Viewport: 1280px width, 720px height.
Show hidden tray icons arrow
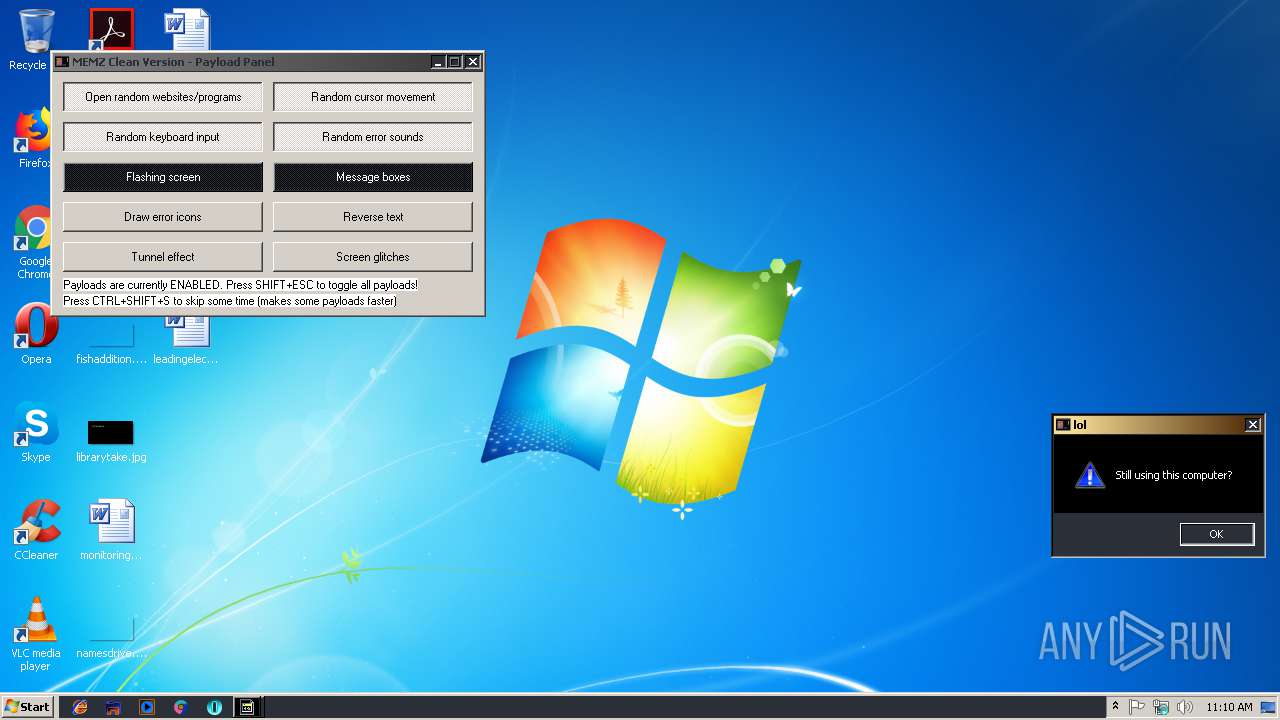coord(1115,707)
